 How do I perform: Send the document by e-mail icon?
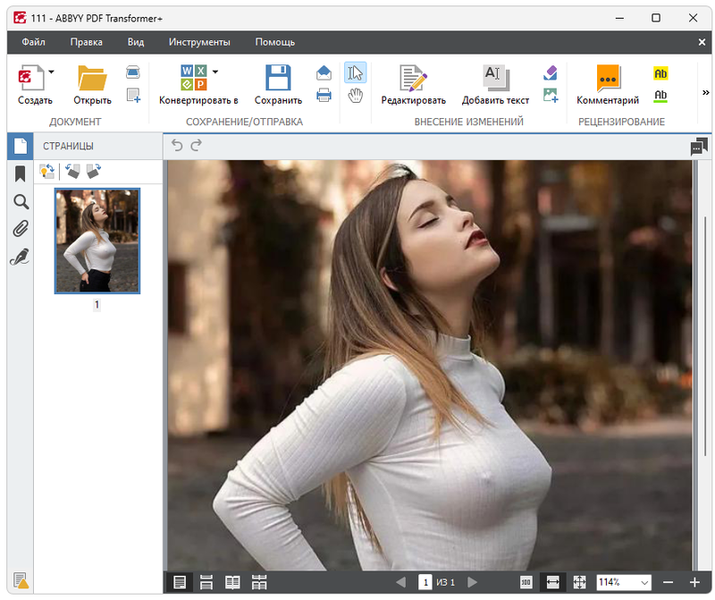[324, 72]
